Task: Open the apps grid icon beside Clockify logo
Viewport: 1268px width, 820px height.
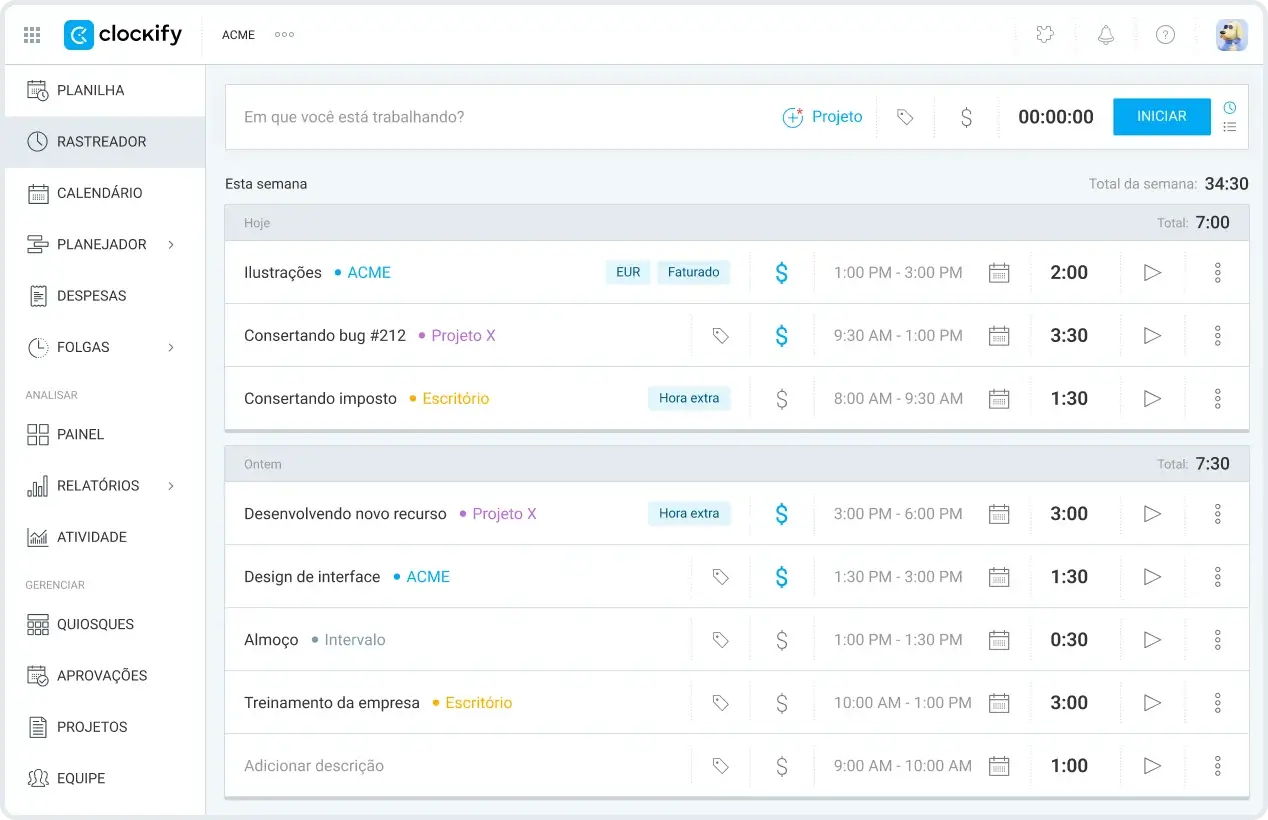Action: [x=32, y=35]
